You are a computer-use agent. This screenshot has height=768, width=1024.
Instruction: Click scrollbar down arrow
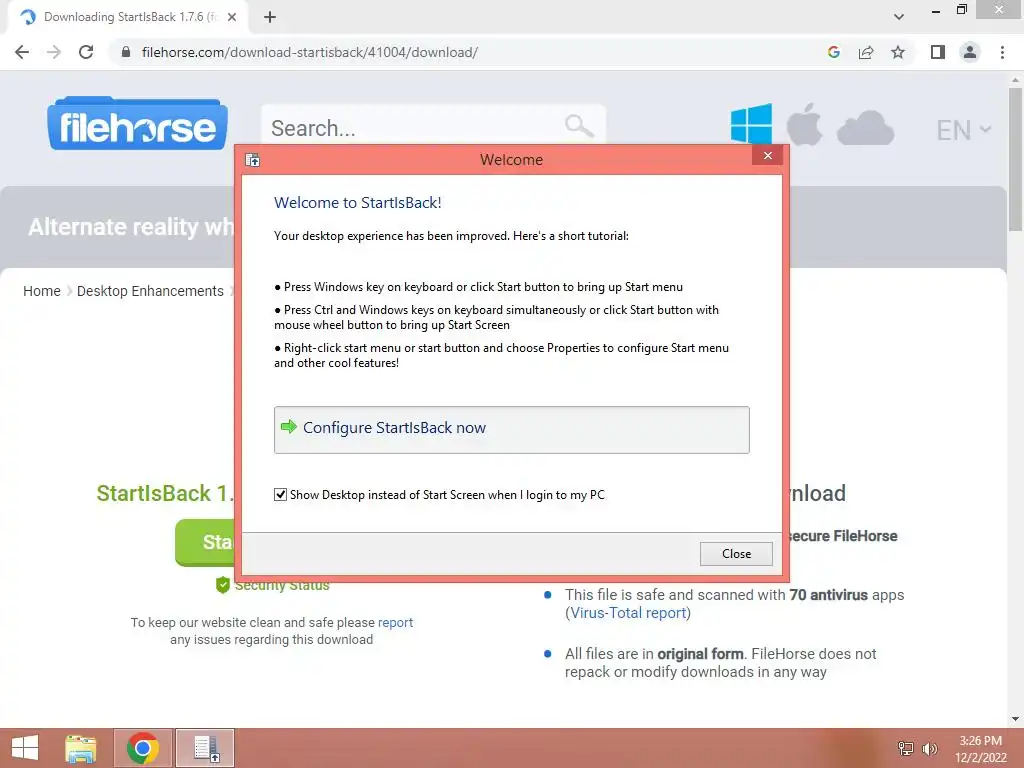pos(1015,718)
